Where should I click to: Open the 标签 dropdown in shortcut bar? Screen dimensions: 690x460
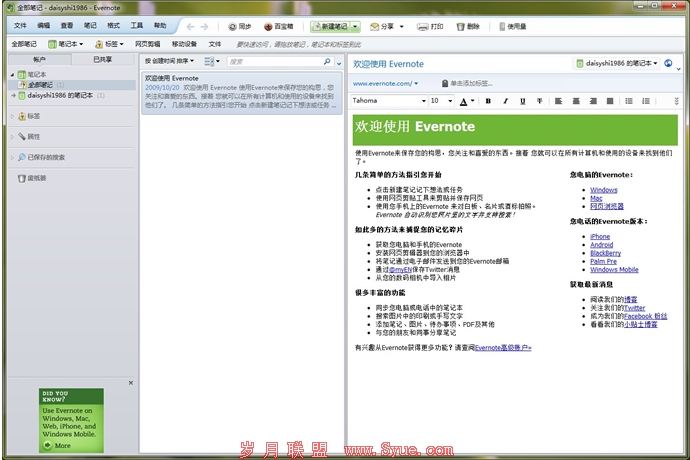(110, 44)
